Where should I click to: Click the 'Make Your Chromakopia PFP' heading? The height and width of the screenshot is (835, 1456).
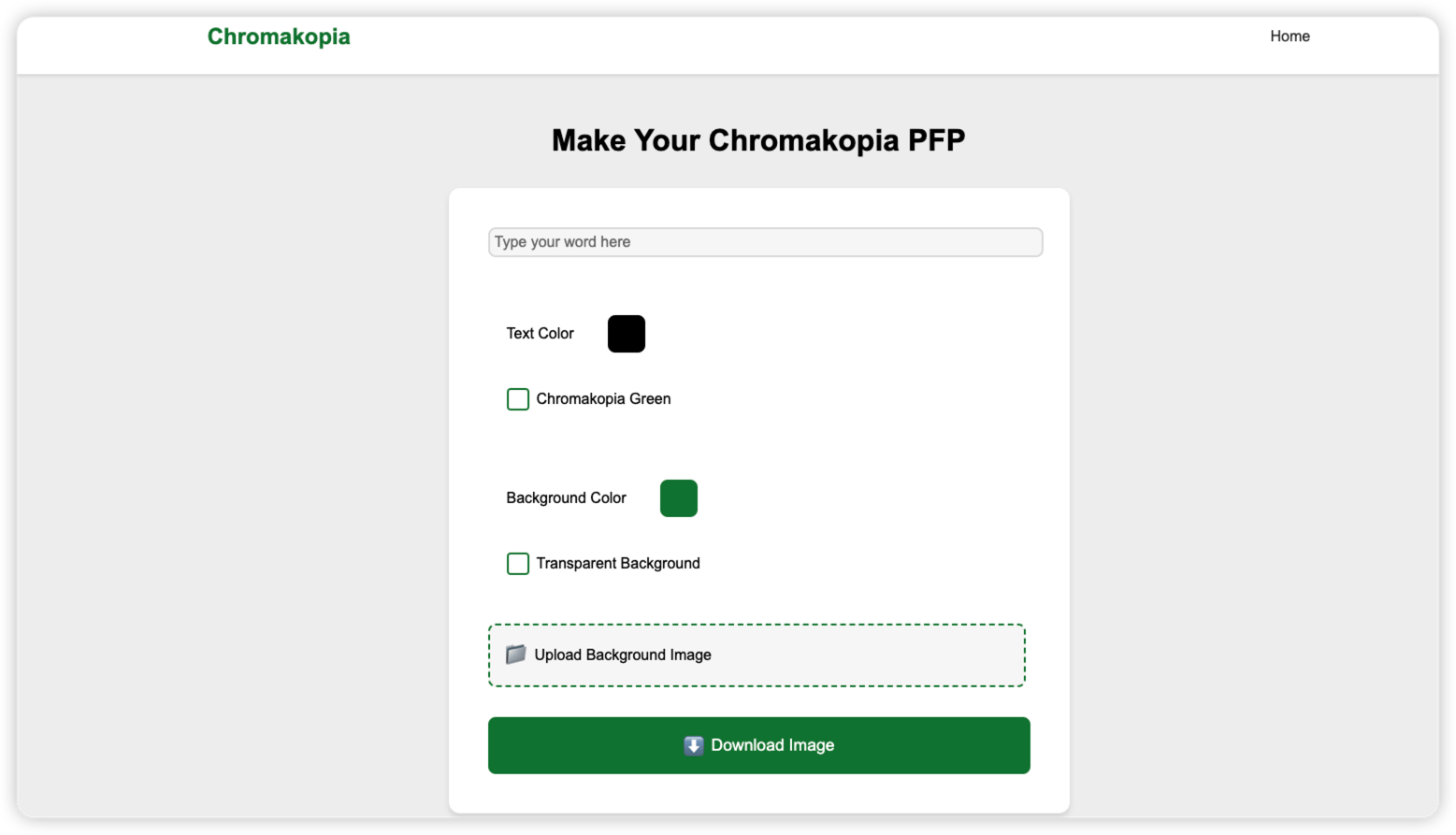pyautogui.click(x=758, y=140)
